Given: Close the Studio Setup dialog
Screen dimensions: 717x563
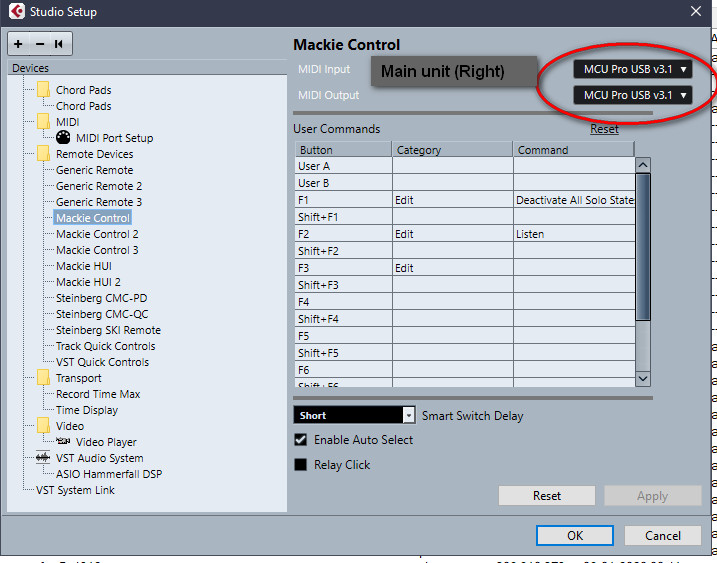Looking at the screenshot, I should coord(696,11).
